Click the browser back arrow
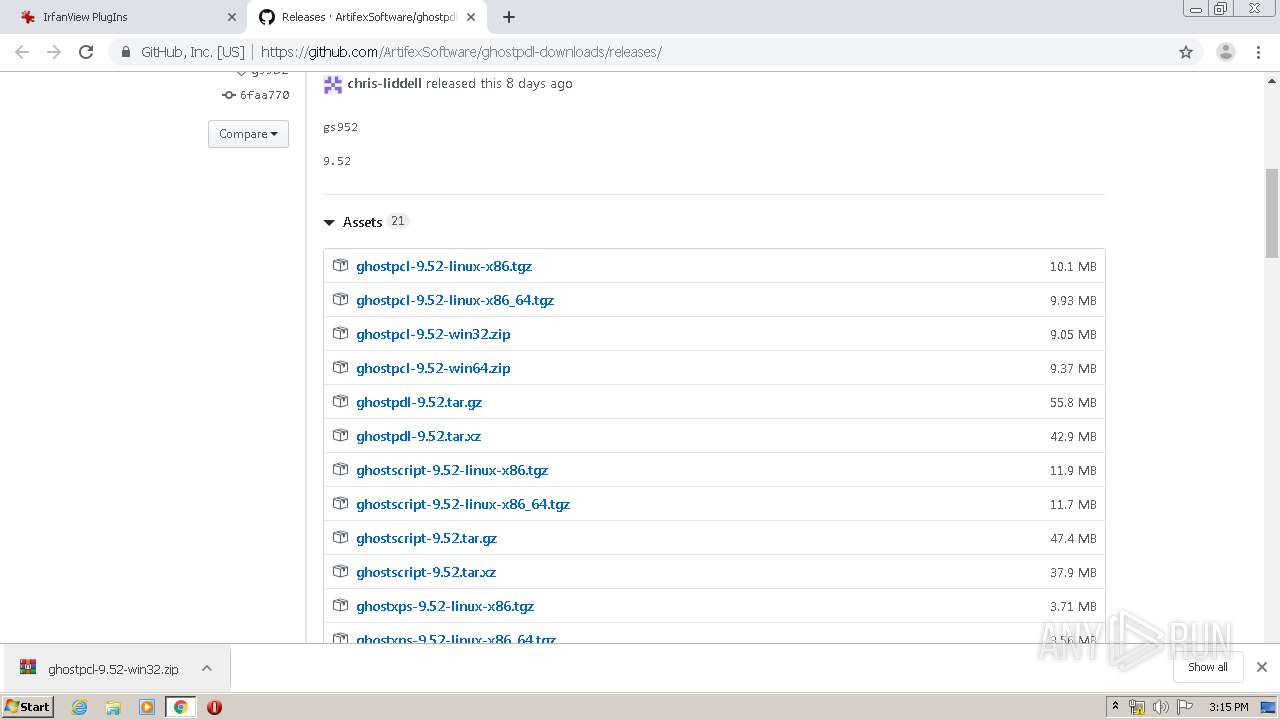Viewport: 1280px width, 720px height. tap(22, 52)
